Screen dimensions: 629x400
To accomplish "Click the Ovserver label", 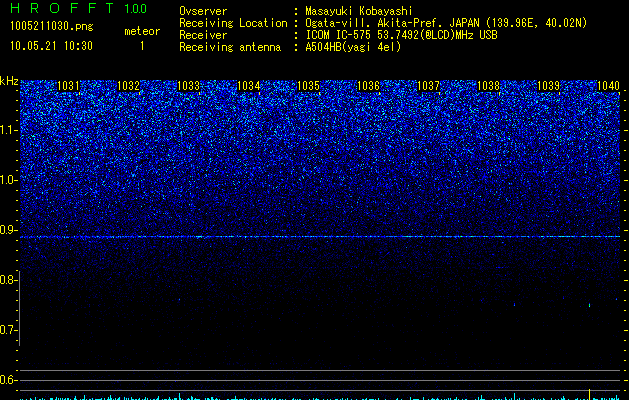I will pos(203,11).
